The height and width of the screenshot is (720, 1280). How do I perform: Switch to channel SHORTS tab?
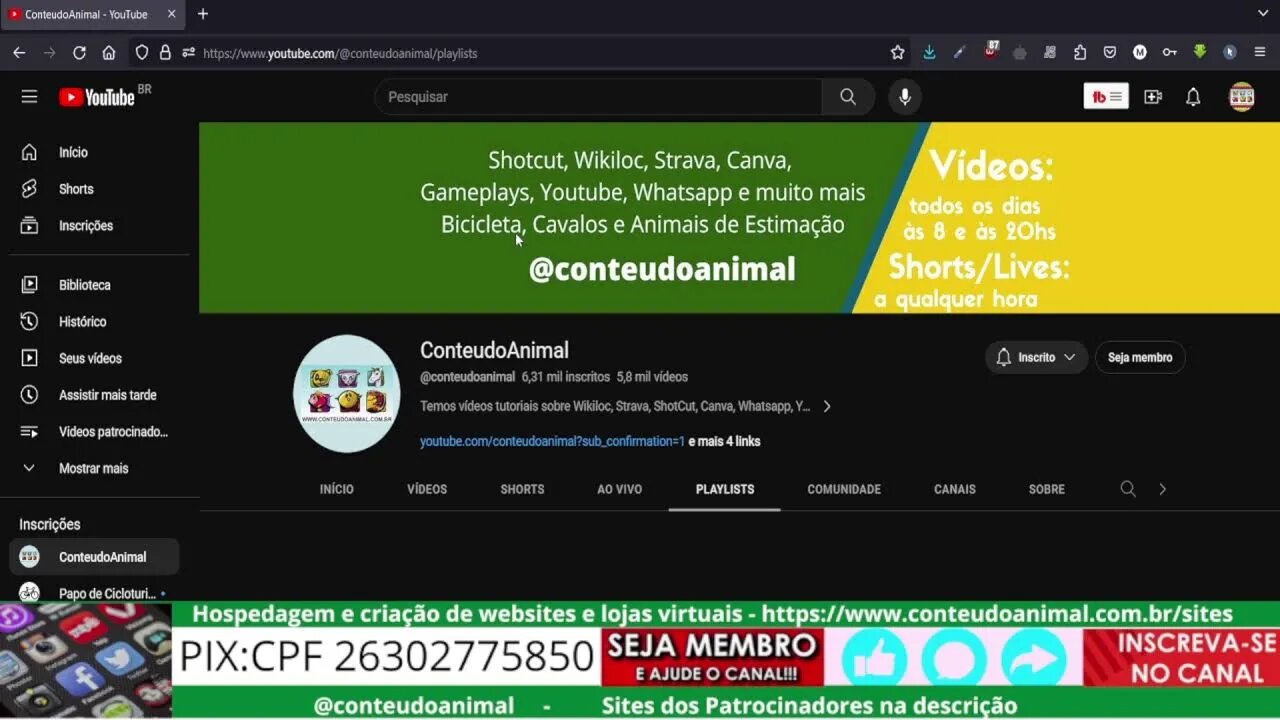[x=522, y=489]
